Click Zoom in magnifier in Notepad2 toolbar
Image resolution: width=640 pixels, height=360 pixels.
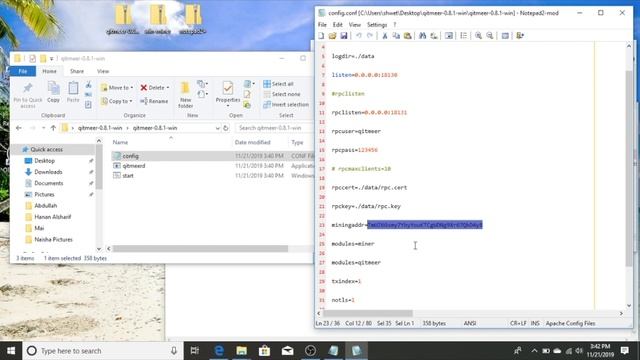pos(478,36)
